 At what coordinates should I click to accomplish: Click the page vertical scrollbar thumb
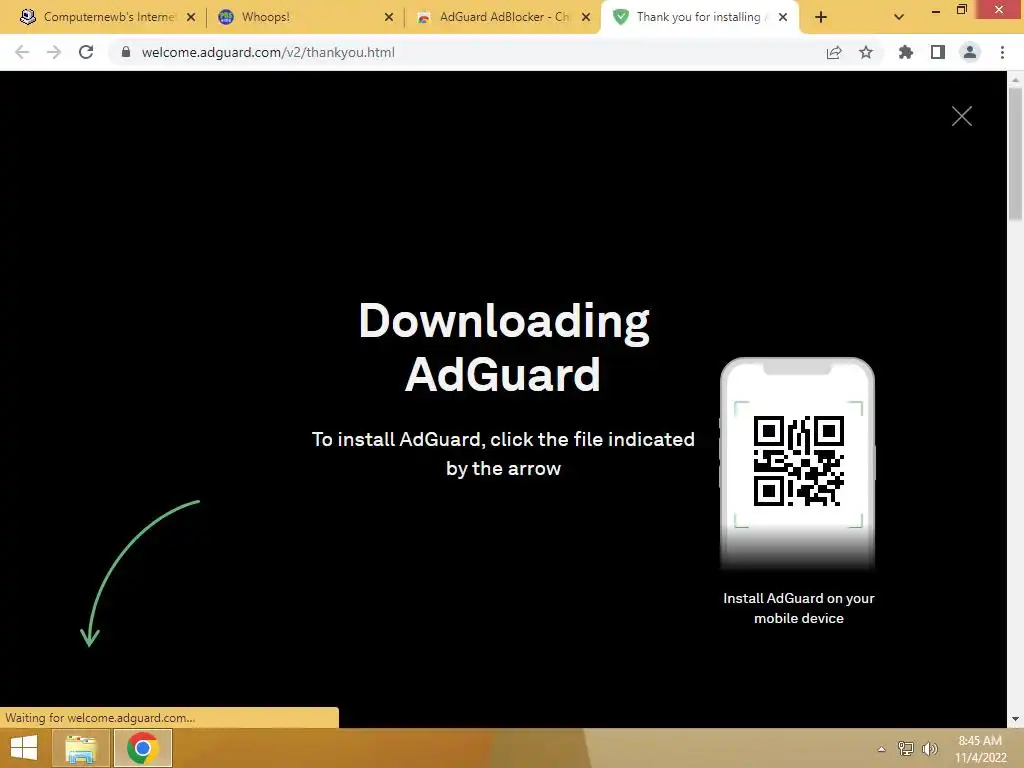click(1015, 153)
